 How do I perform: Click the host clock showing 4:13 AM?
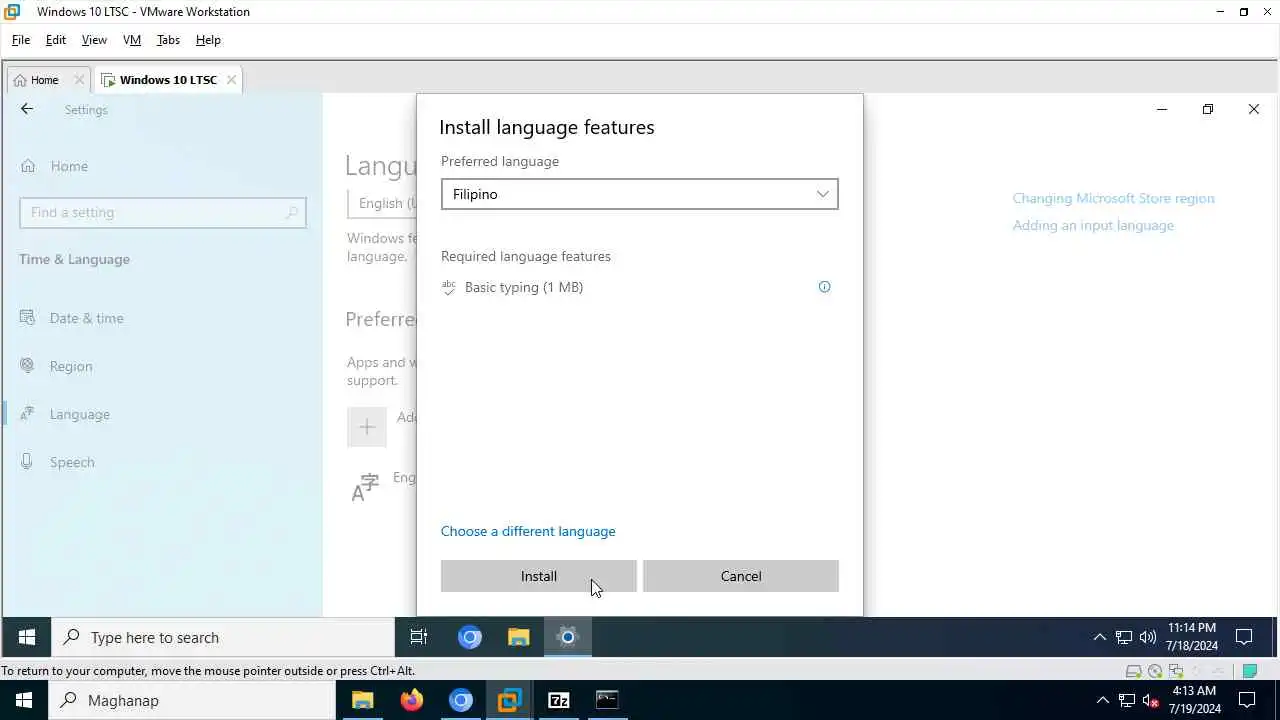tap(1195, 700)
